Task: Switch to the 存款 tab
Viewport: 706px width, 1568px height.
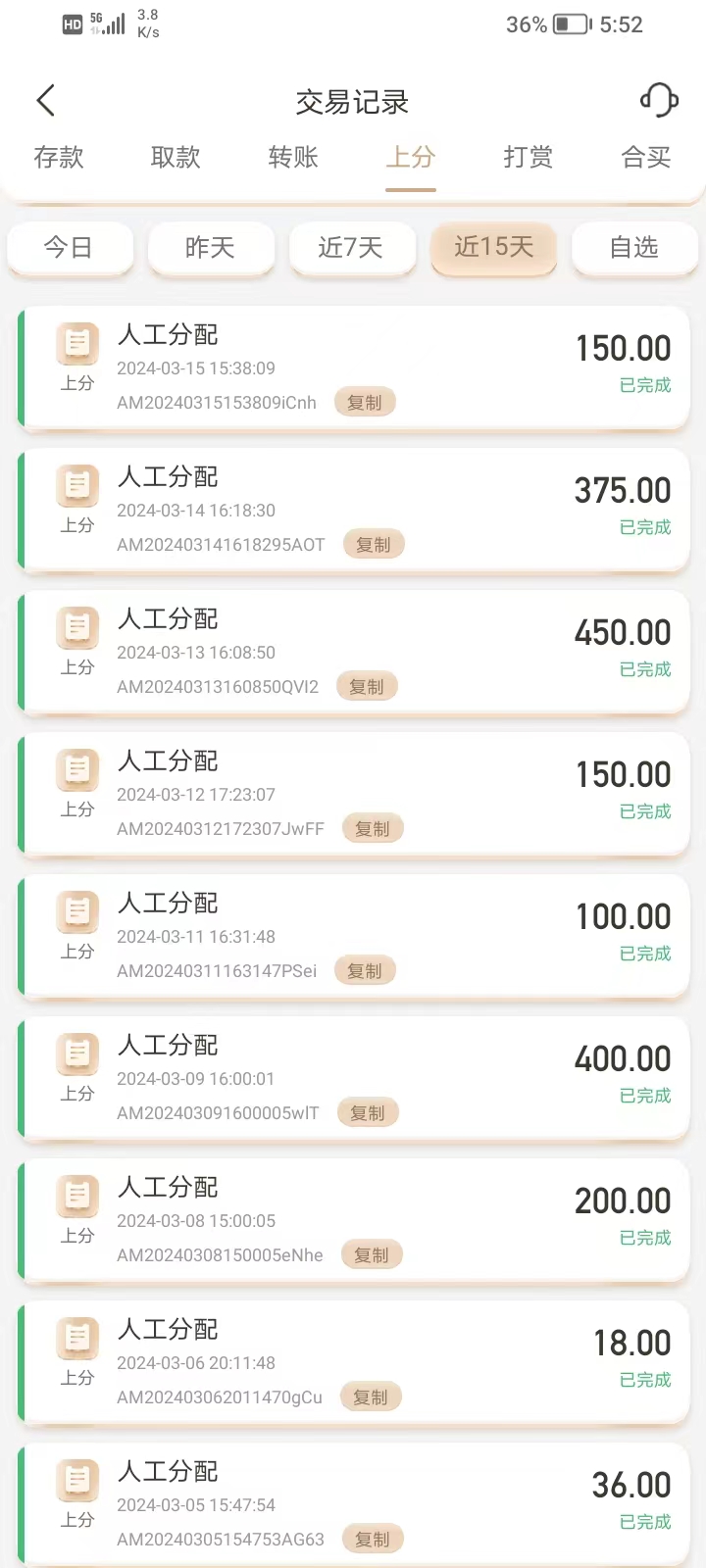Action: [59, 157]
